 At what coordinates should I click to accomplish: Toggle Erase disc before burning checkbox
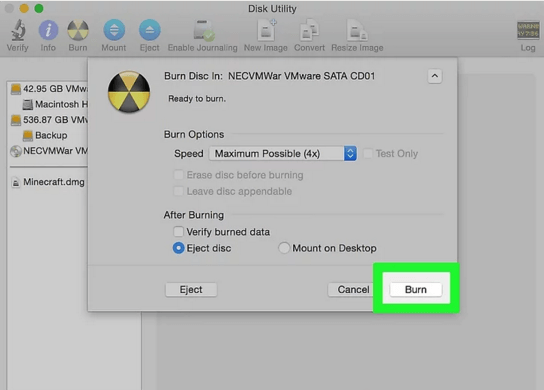coord(178,175)
